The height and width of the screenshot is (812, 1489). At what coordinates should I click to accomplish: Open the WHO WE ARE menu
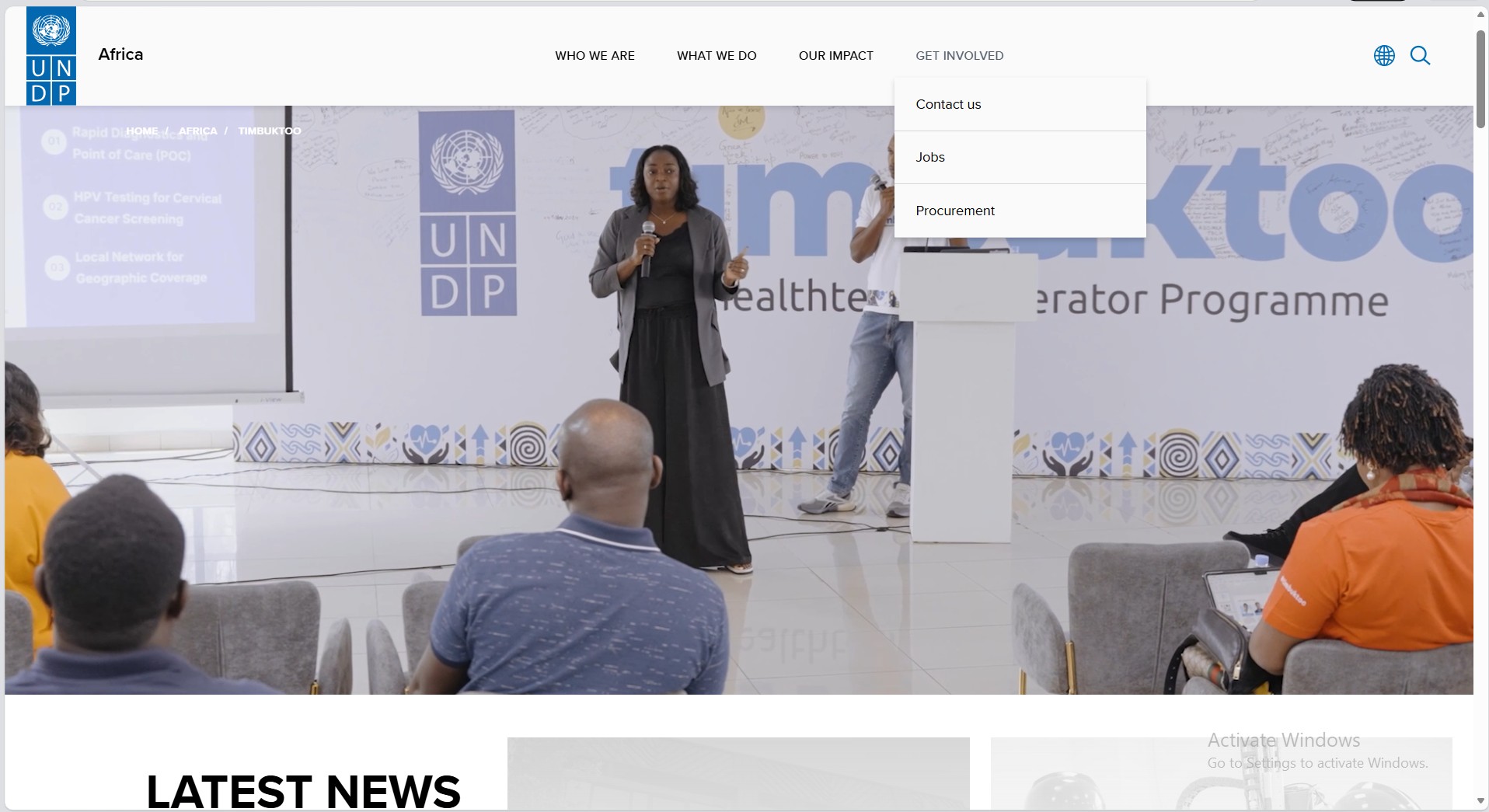click(595, 56)
